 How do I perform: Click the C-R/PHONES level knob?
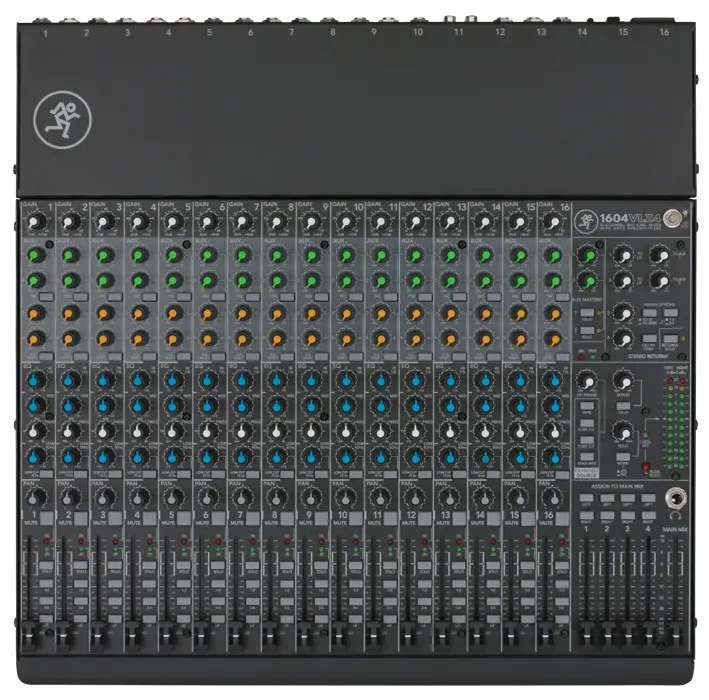coord(586,381)
